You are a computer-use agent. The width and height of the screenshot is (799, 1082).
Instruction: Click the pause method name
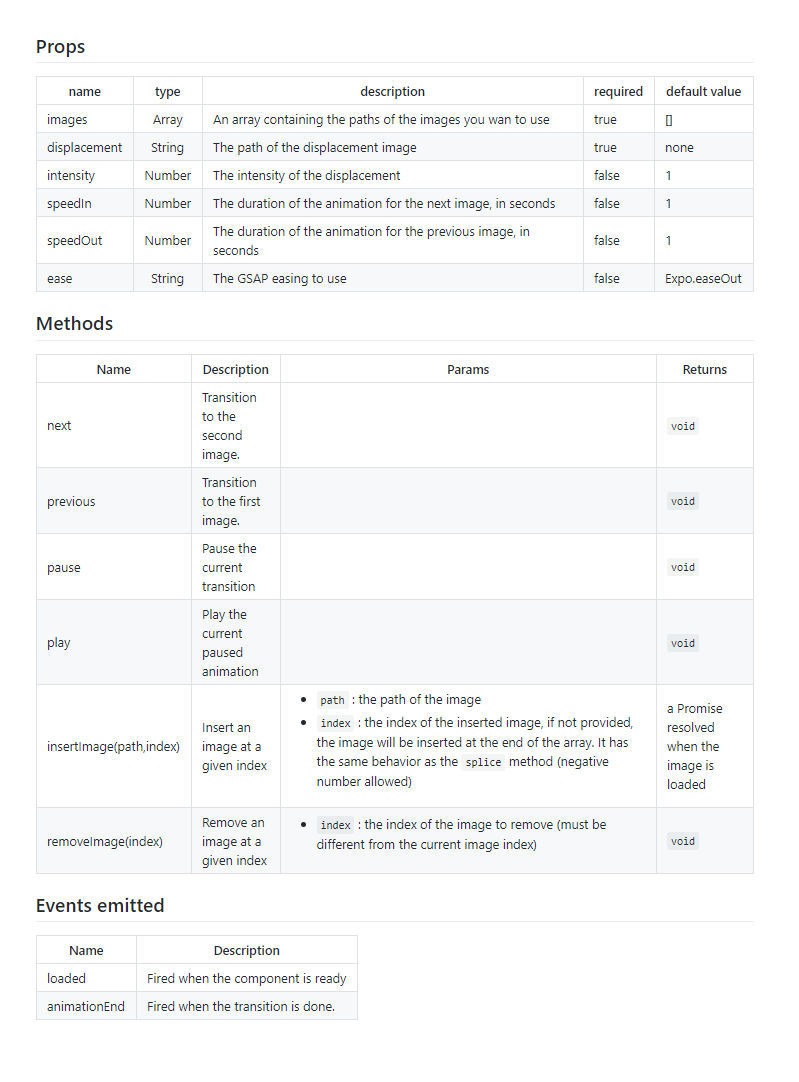click(x=64, y=568)
